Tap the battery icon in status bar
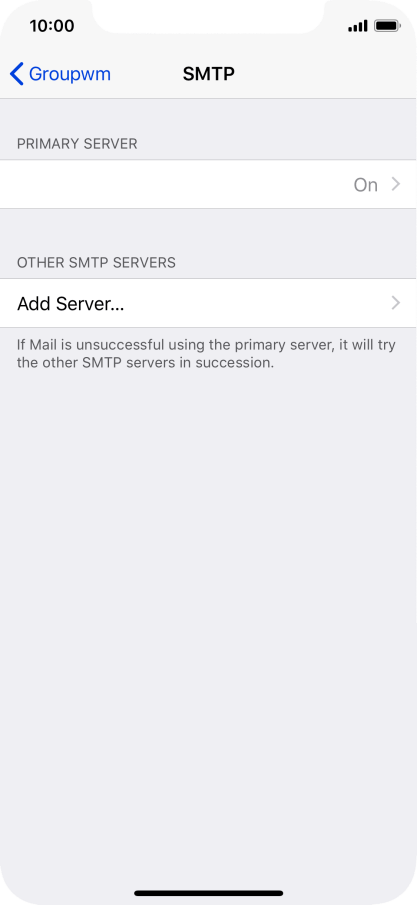The image size is (417, 905). (x=387, y=26)
